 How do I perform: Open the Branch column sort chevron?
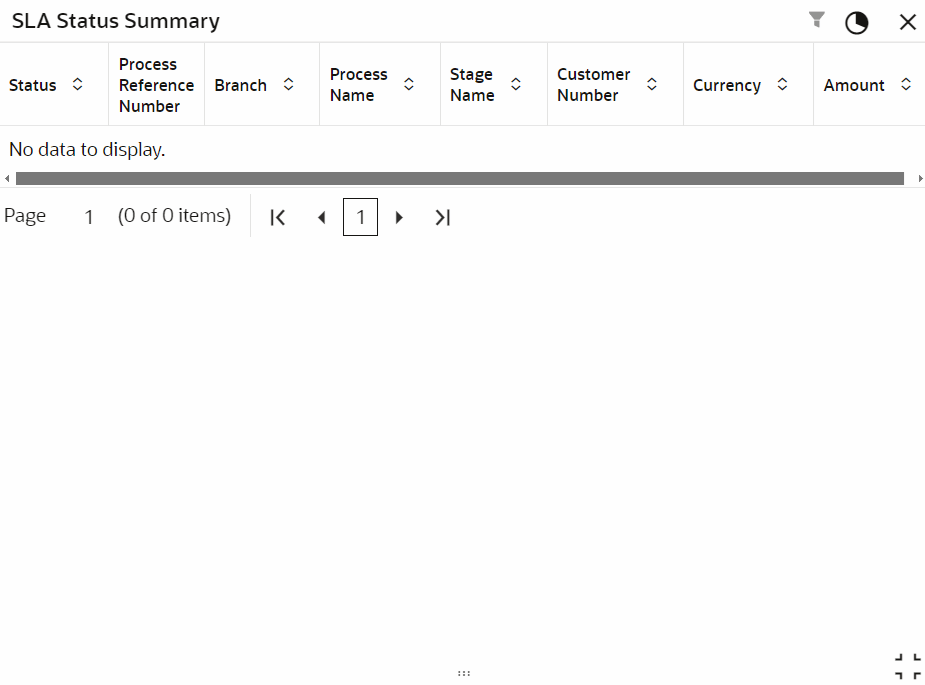tap(288, 85)
